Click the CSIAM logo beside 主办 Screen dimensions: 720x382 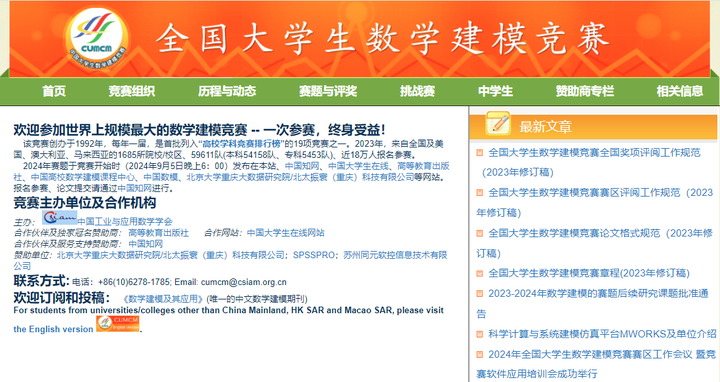[x=59, y=217]
